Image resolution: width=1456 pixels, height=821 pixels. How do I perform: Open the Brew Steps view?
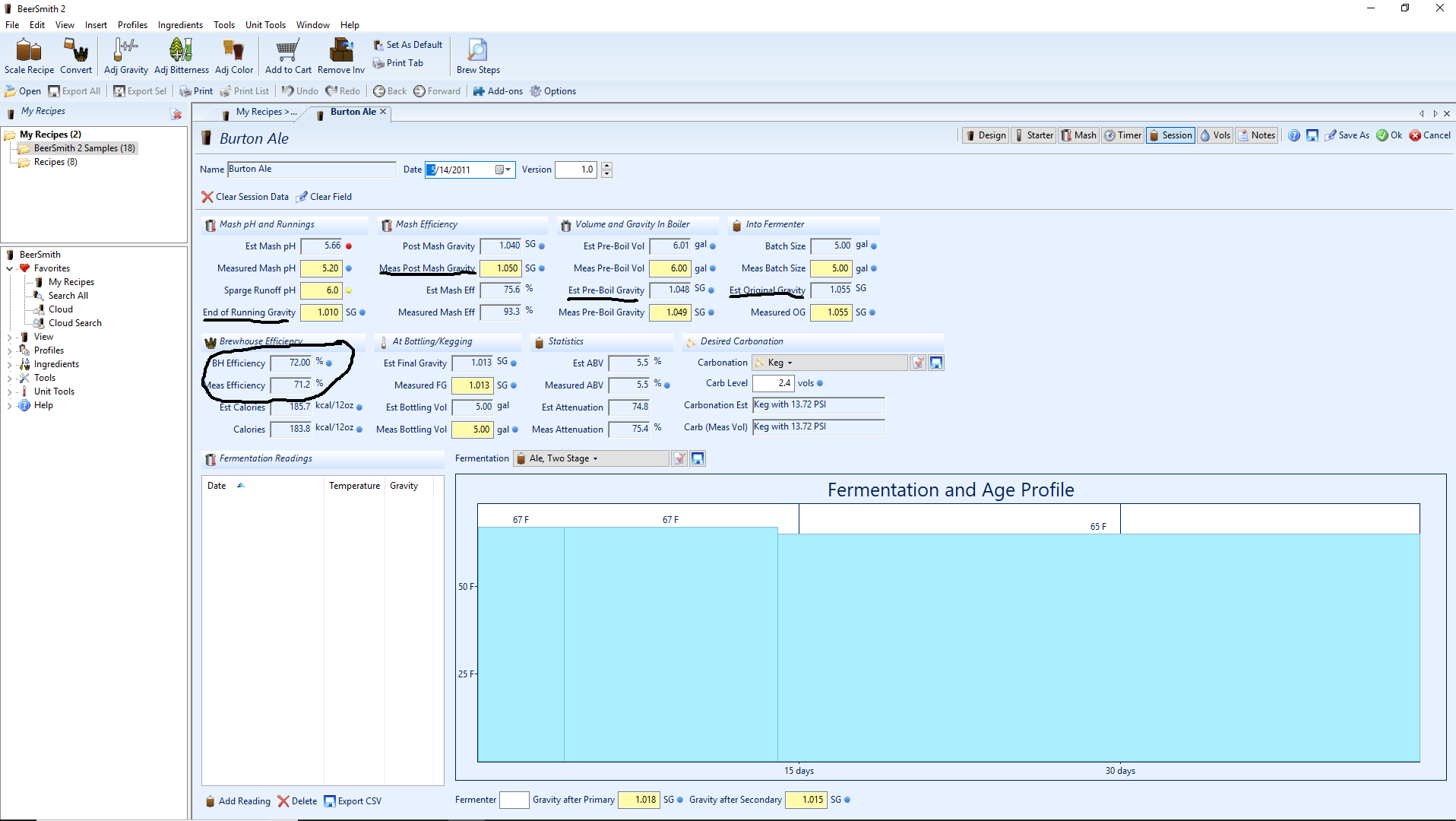pos(478,56)
